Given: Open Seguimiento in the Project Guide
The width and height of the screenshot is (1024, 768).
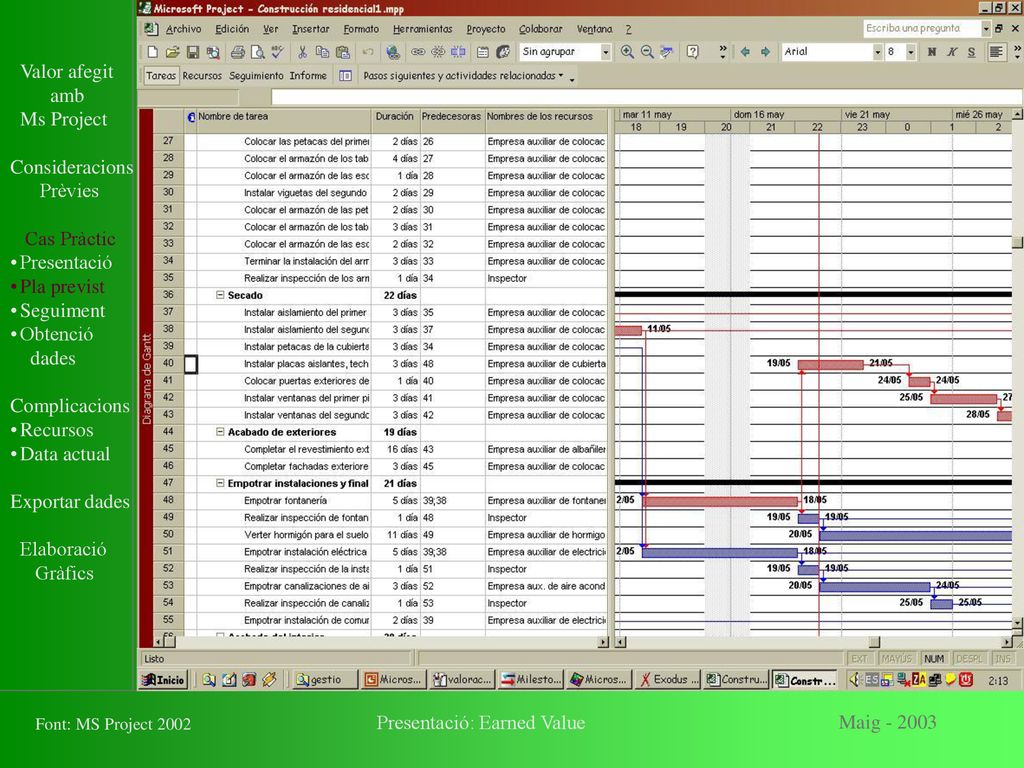Looking at the screenshot, I should click(257, 76).
